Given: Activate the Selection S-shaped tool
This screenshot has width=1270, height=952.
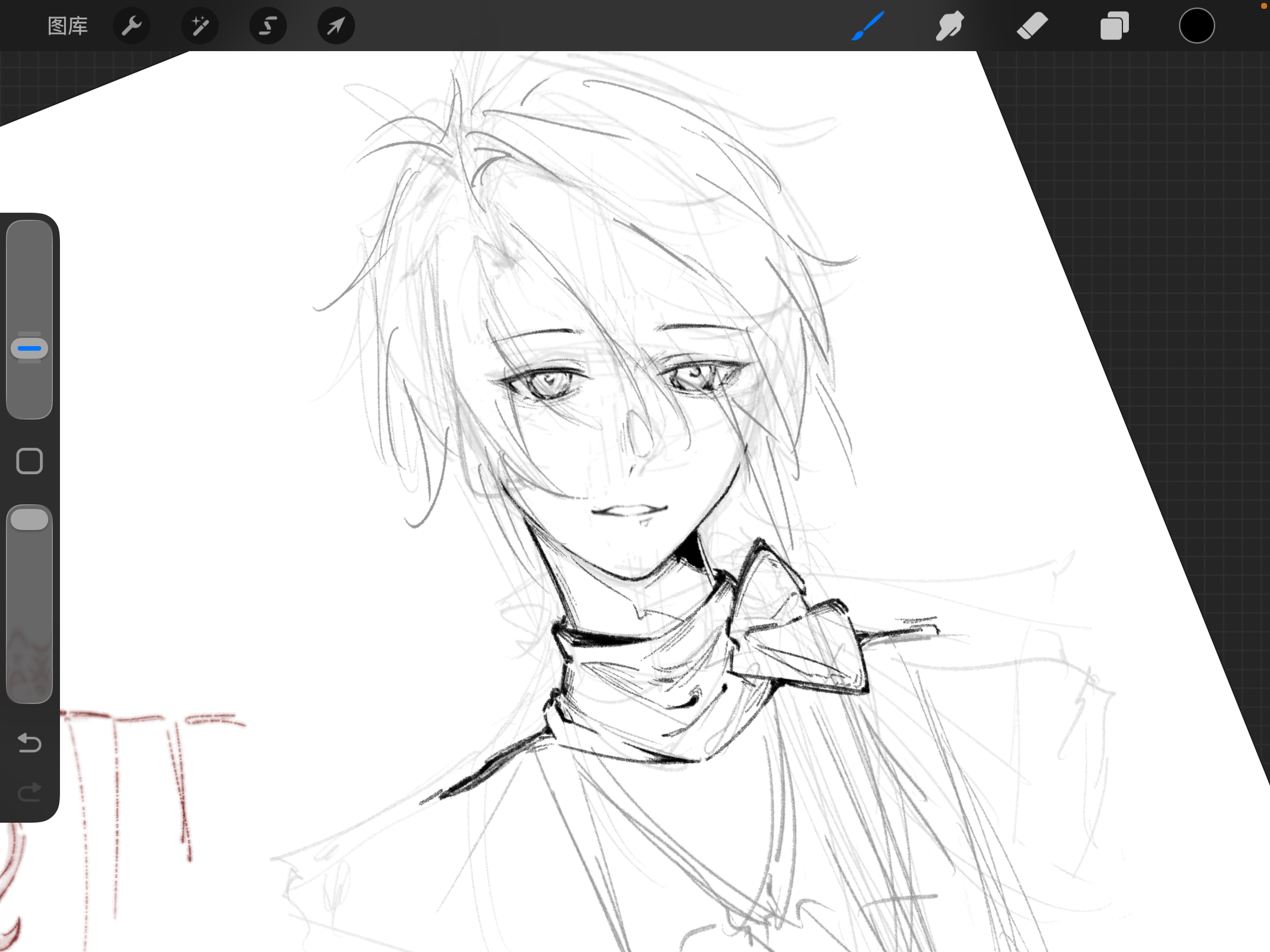Looking at the screenshot, I should pyautogui.click(x=268, y=26).
